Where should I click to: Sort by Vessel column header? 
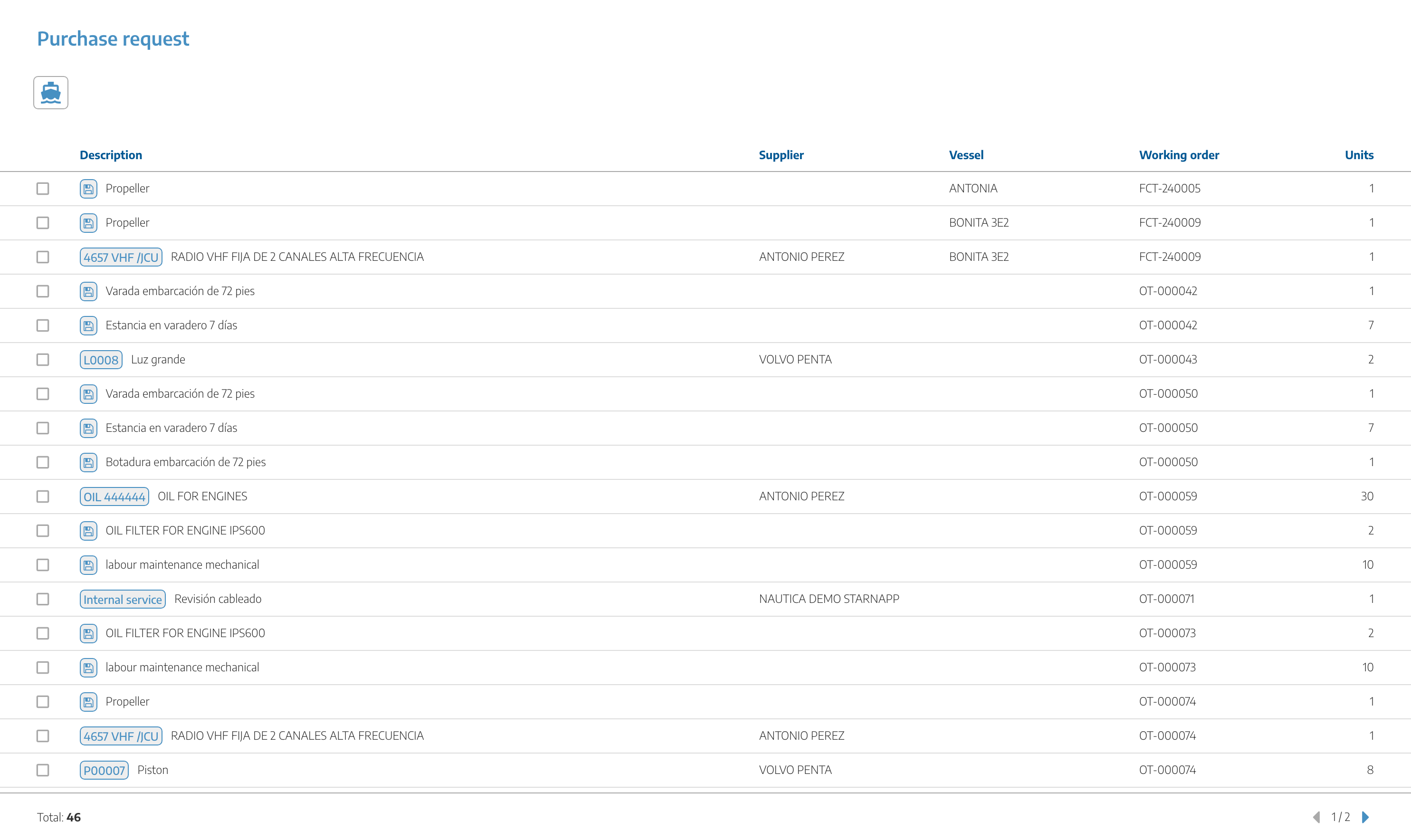[x=966, y=155]
